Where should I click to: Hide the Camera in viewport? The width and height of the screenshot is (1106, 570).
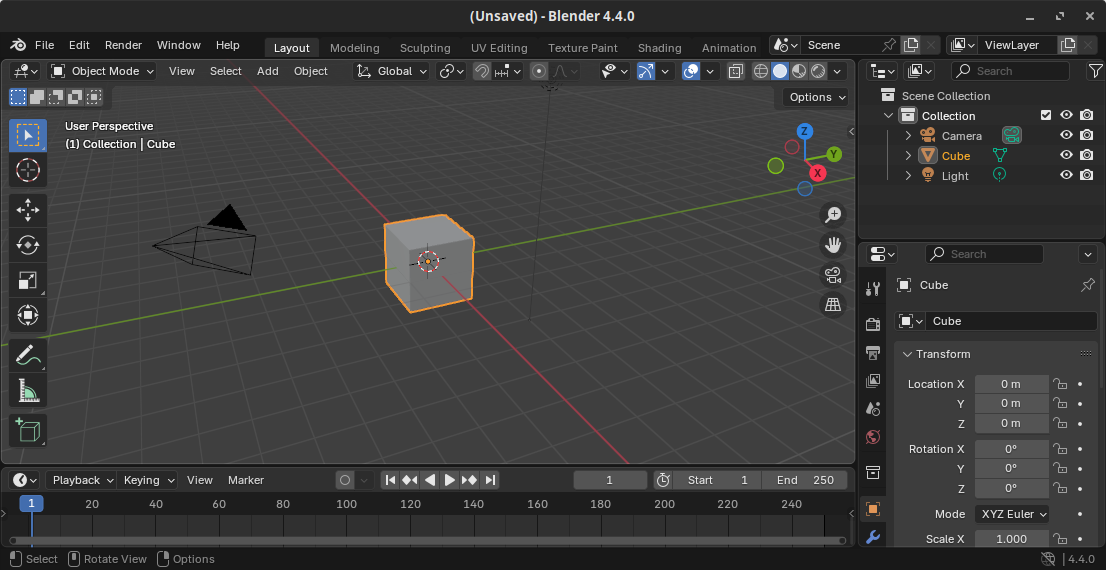pyautogui.click(x=1066, y=135)
